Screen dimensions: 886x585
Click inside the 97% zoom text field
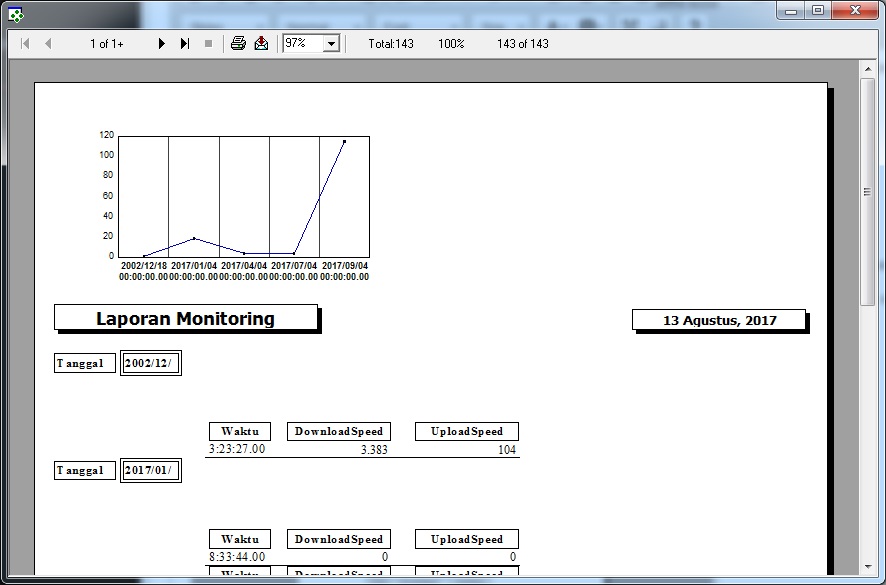pyautogui.click(x=302, y=44)
